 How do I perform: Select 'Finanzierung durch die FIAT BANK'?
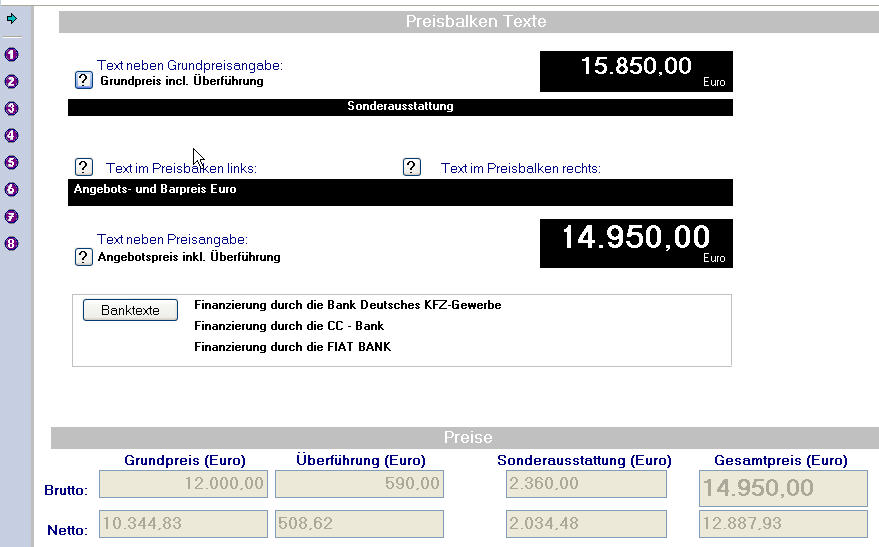(x=293, y=347)
